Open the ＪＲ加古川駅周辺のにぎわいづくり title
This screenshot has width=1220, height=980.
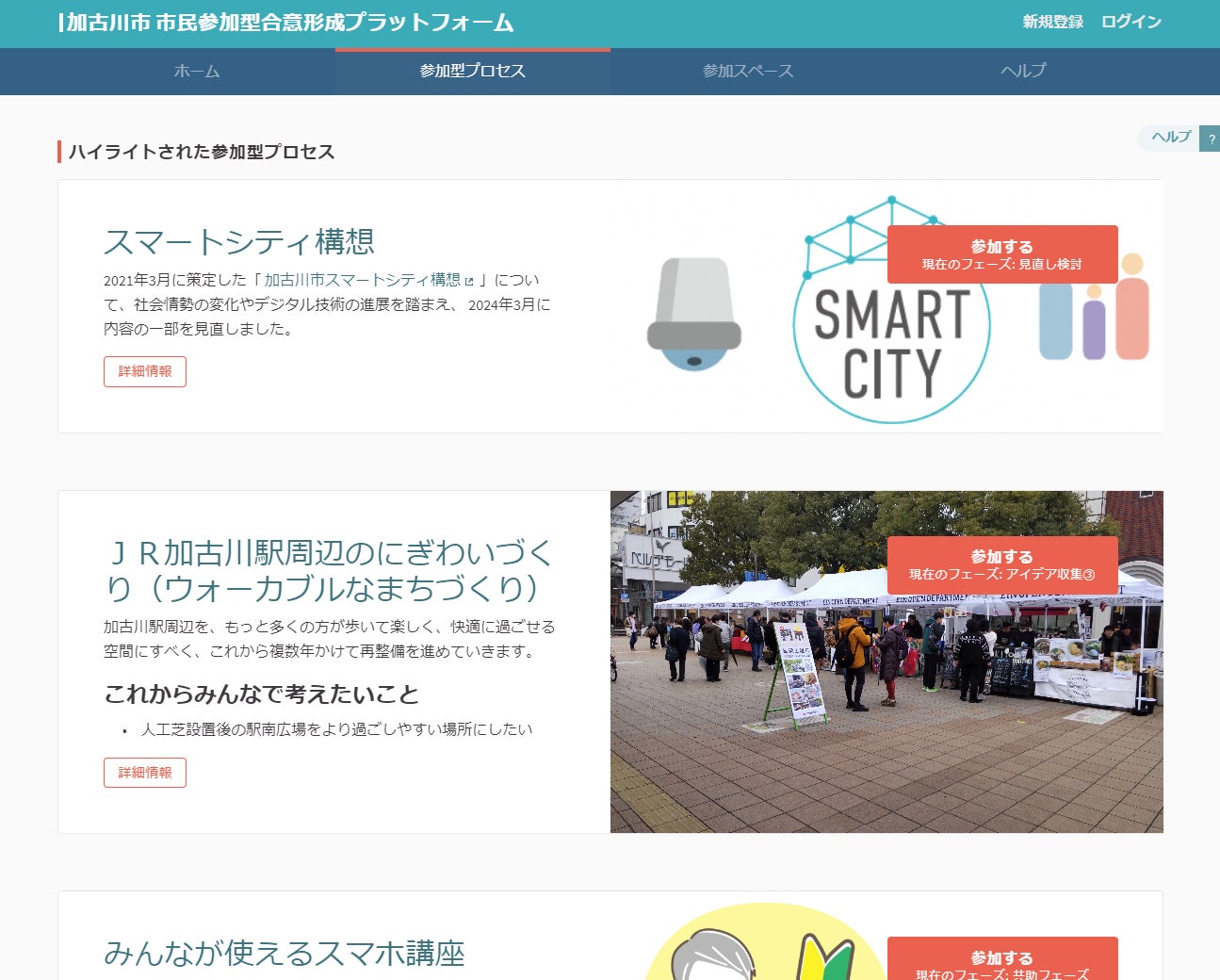[x=329, y=570]
